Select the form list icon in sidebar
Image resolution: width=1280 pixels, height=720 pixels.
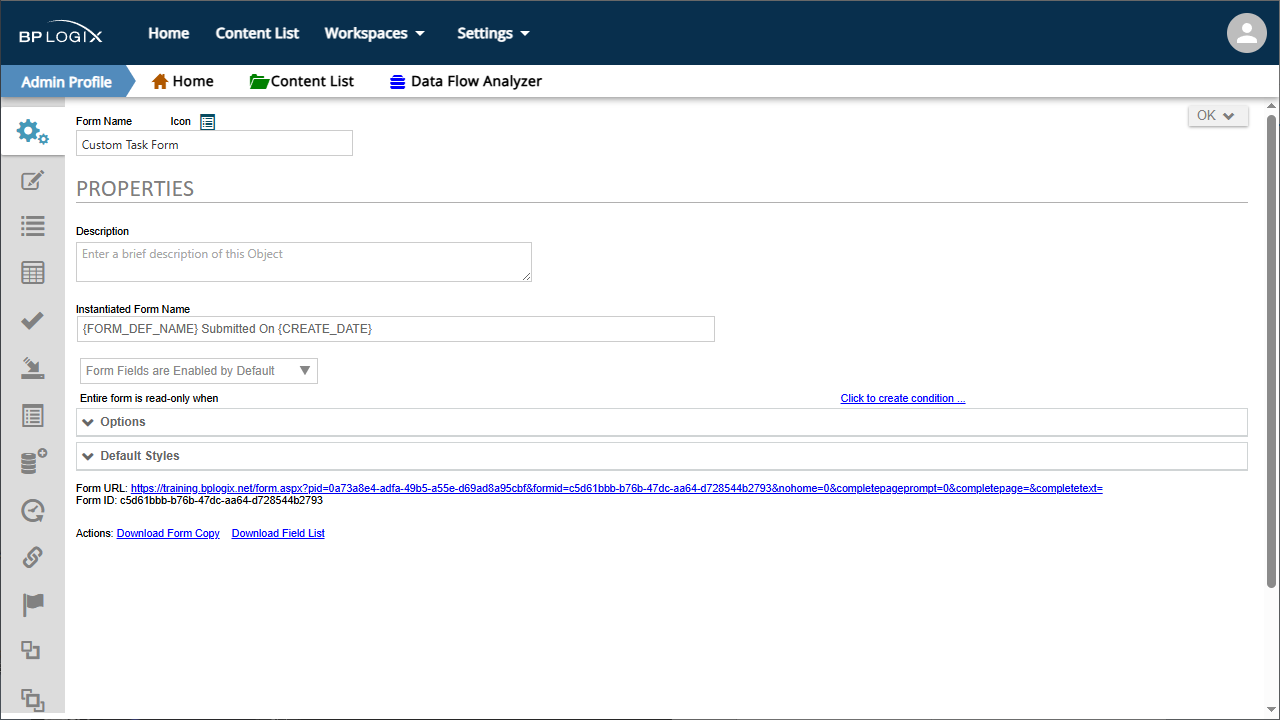click(x=33, y=416)
